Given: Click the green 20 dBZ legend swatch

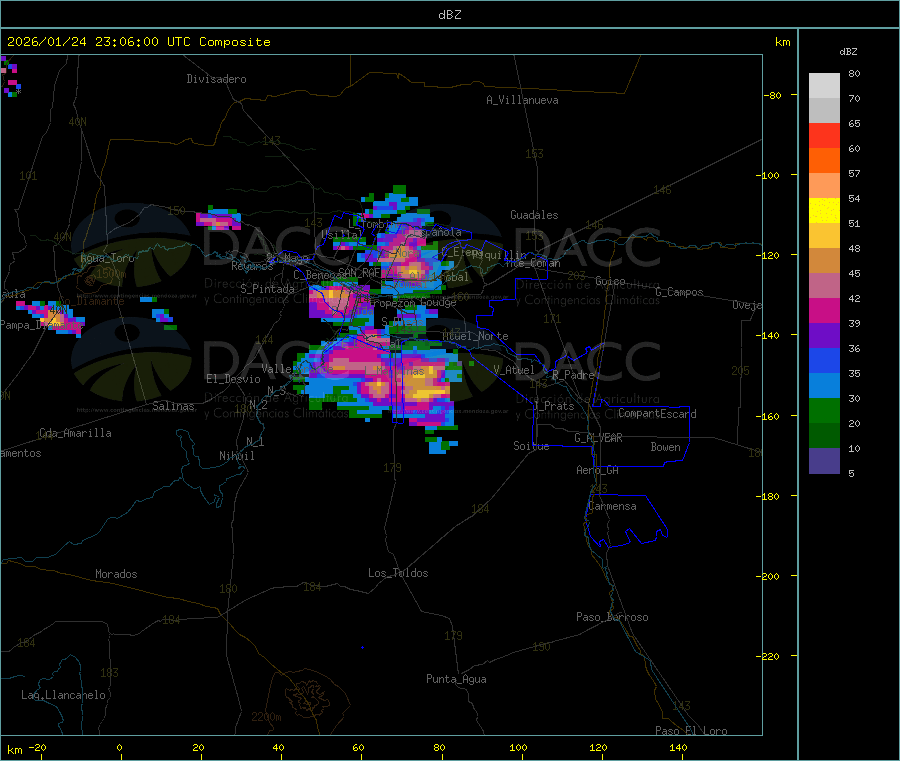Looking at the screenshot, I should pyautogui.click(x=824, y=410).
